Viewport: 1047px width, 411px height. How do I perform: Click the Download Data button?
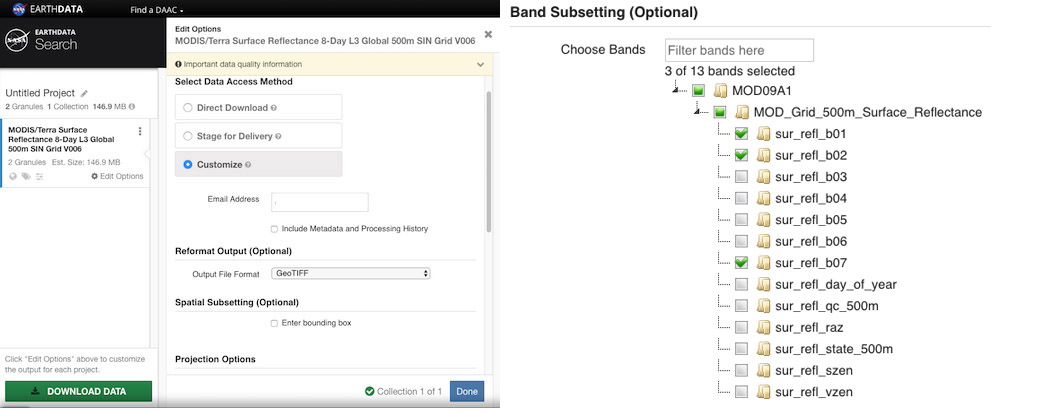pyautogui.click(x=78, y=391)
